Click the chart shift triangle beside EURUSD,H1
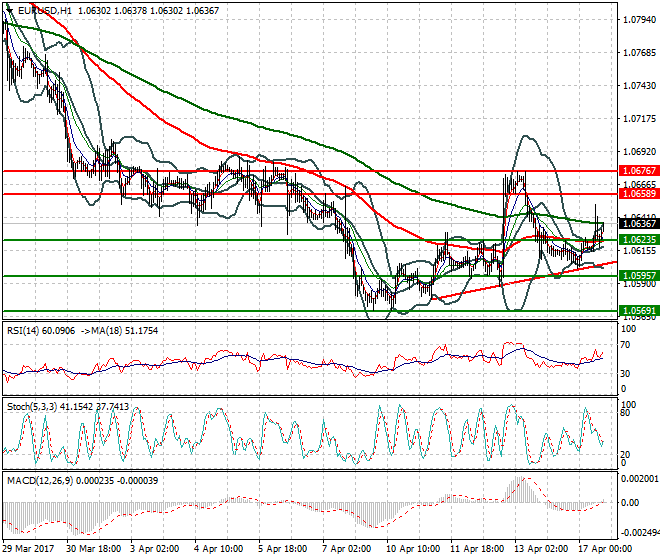Image resolution: width=660 pixels, height=560 pixels. (10, 11)
